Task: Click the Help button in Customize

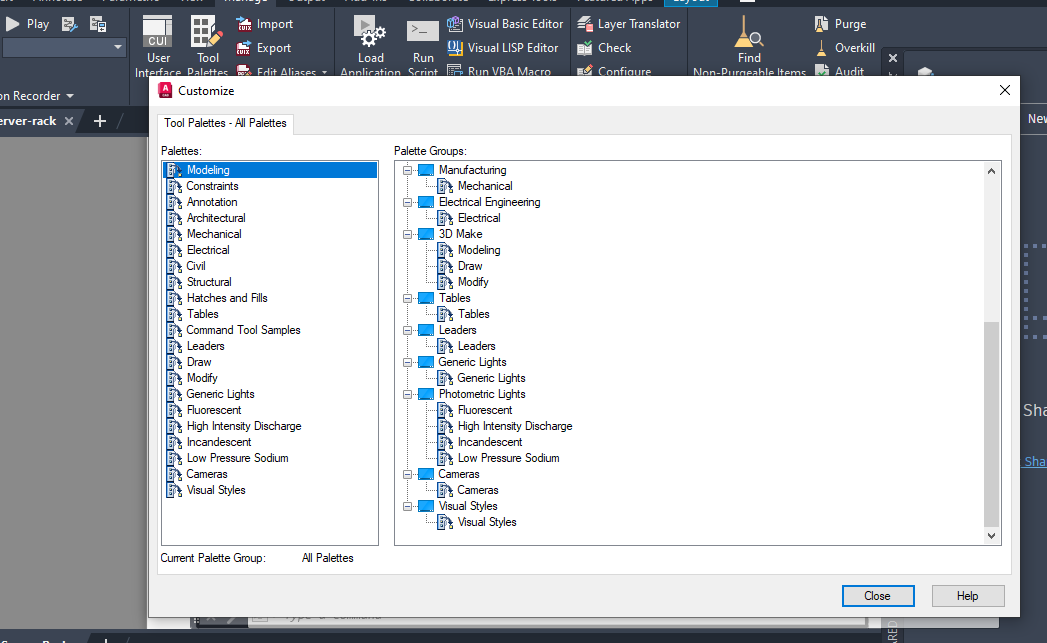Action: 968,596
